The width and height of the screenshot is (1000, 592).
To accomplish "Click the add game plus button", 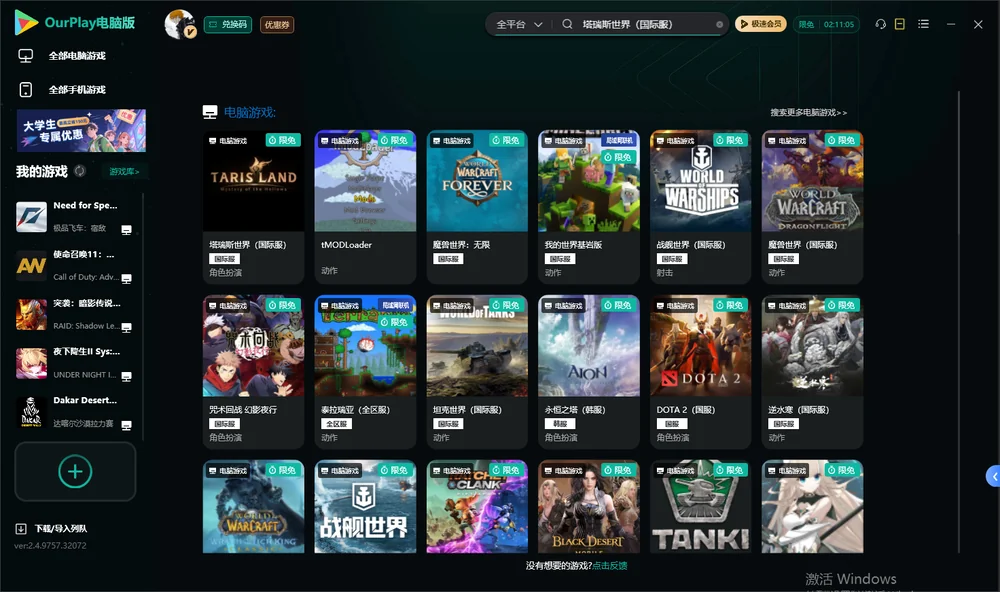I will pyautogui.click(x=75, y=471).
